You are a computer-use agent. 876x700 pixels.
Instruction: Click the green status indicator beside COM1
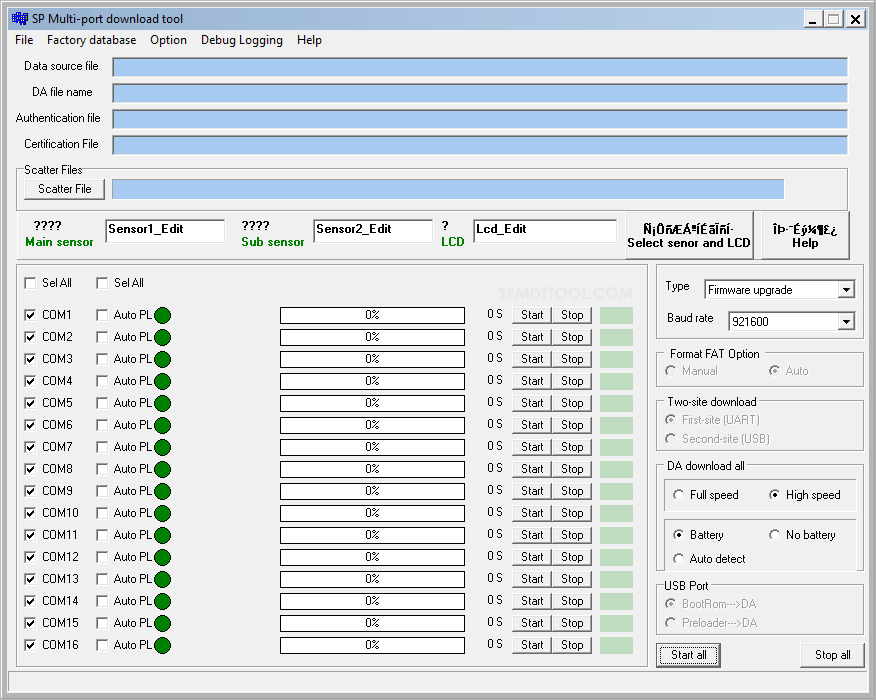tap(163, 314)
